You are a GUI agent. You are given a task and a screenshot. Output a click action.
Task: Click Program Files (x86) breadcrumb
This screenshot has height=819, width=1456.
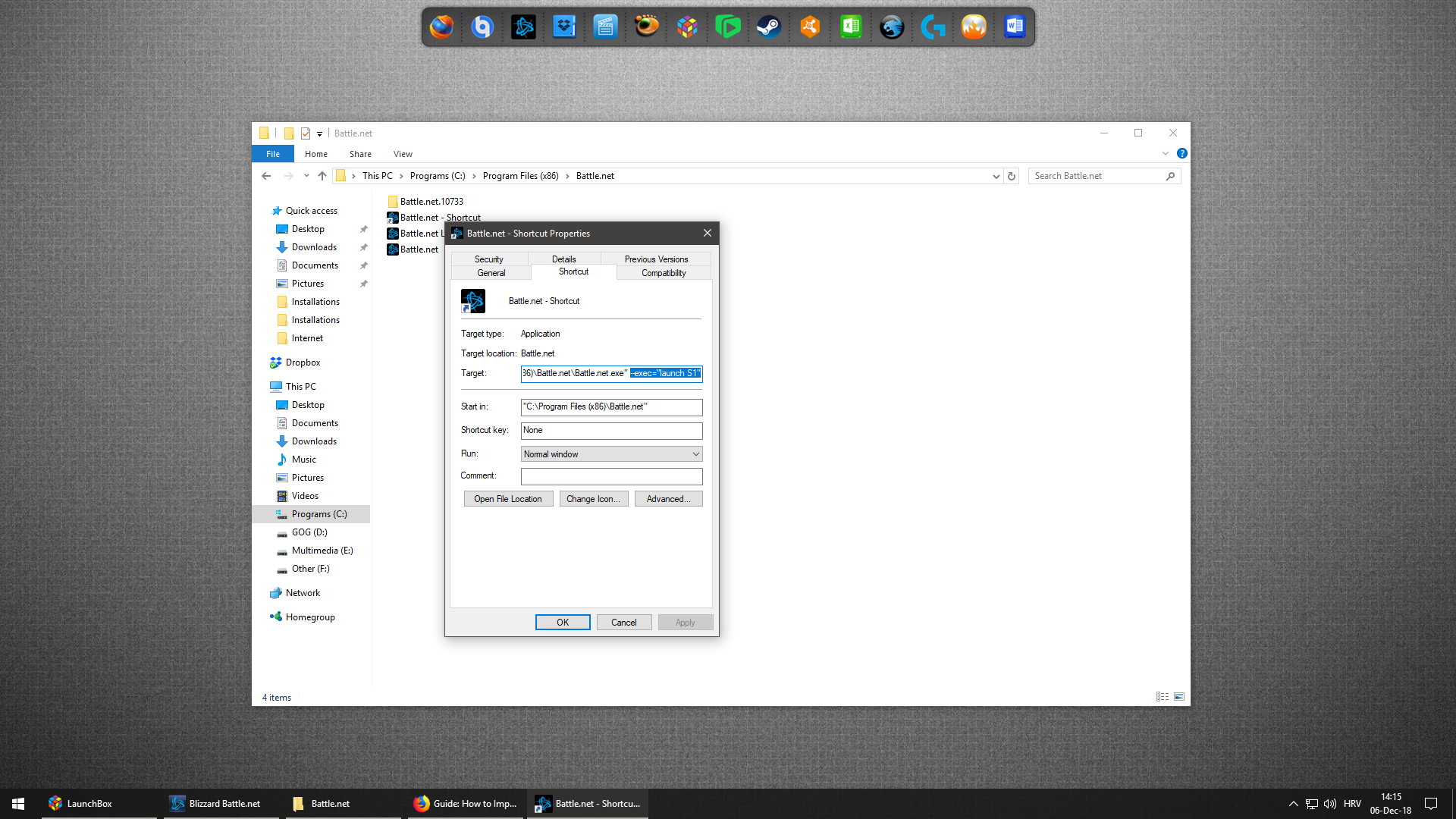point(520,176)
